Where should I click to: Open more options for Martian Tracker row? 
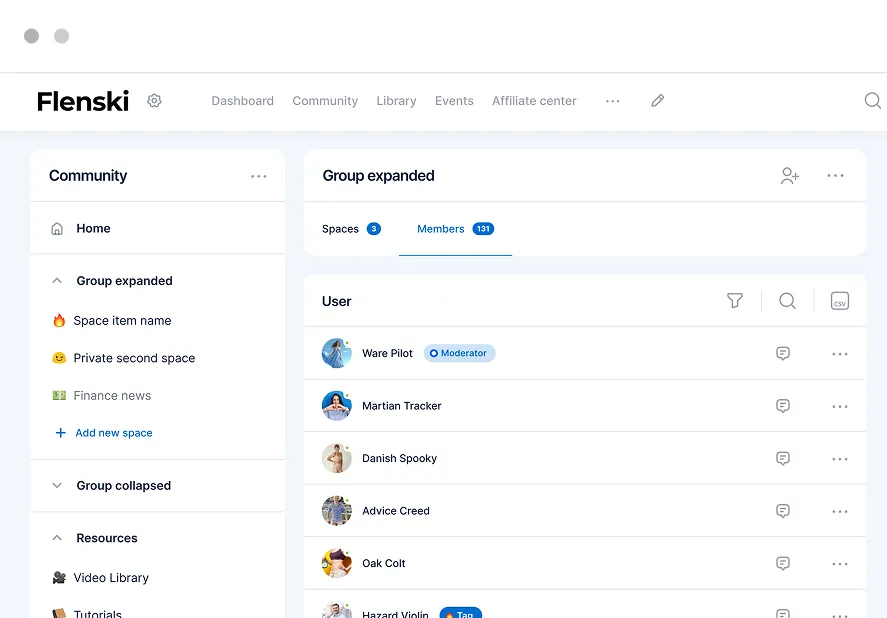tap(840, 406)
